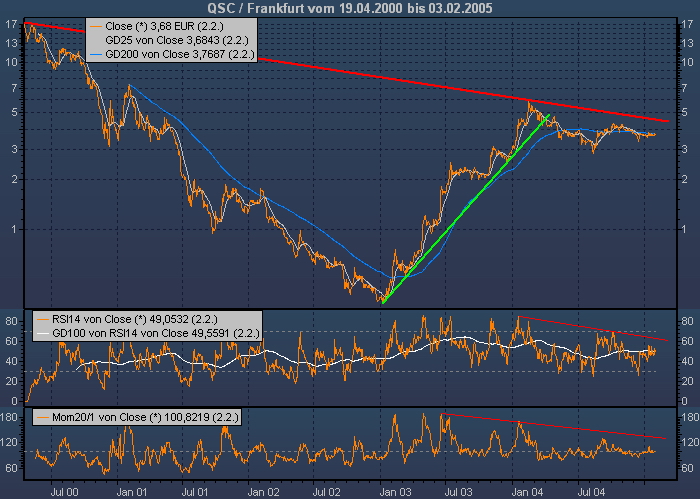
Task: Click the Jan 01 date axis label
Action: [132, 492]
